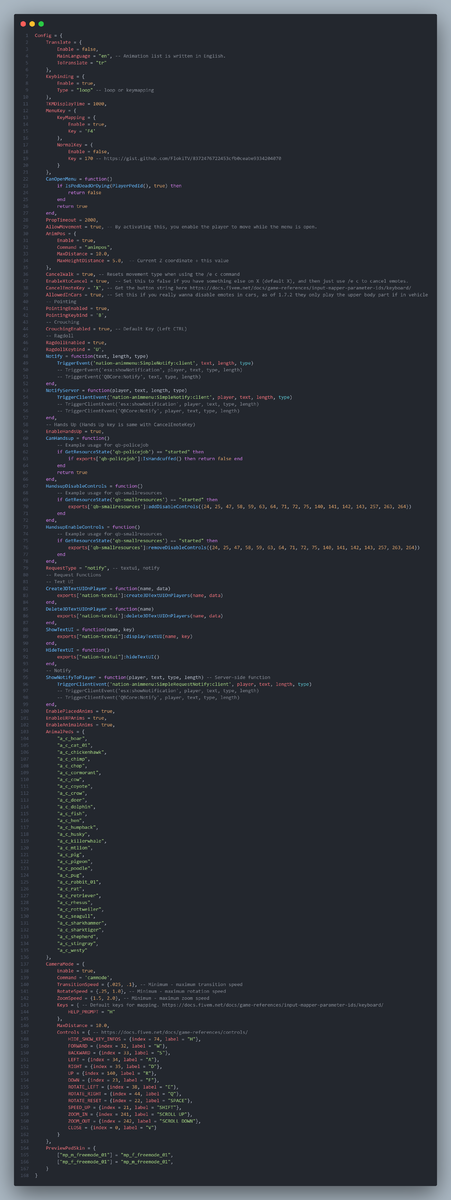Click the 'KeyMapping = {' line

point(76,117)
